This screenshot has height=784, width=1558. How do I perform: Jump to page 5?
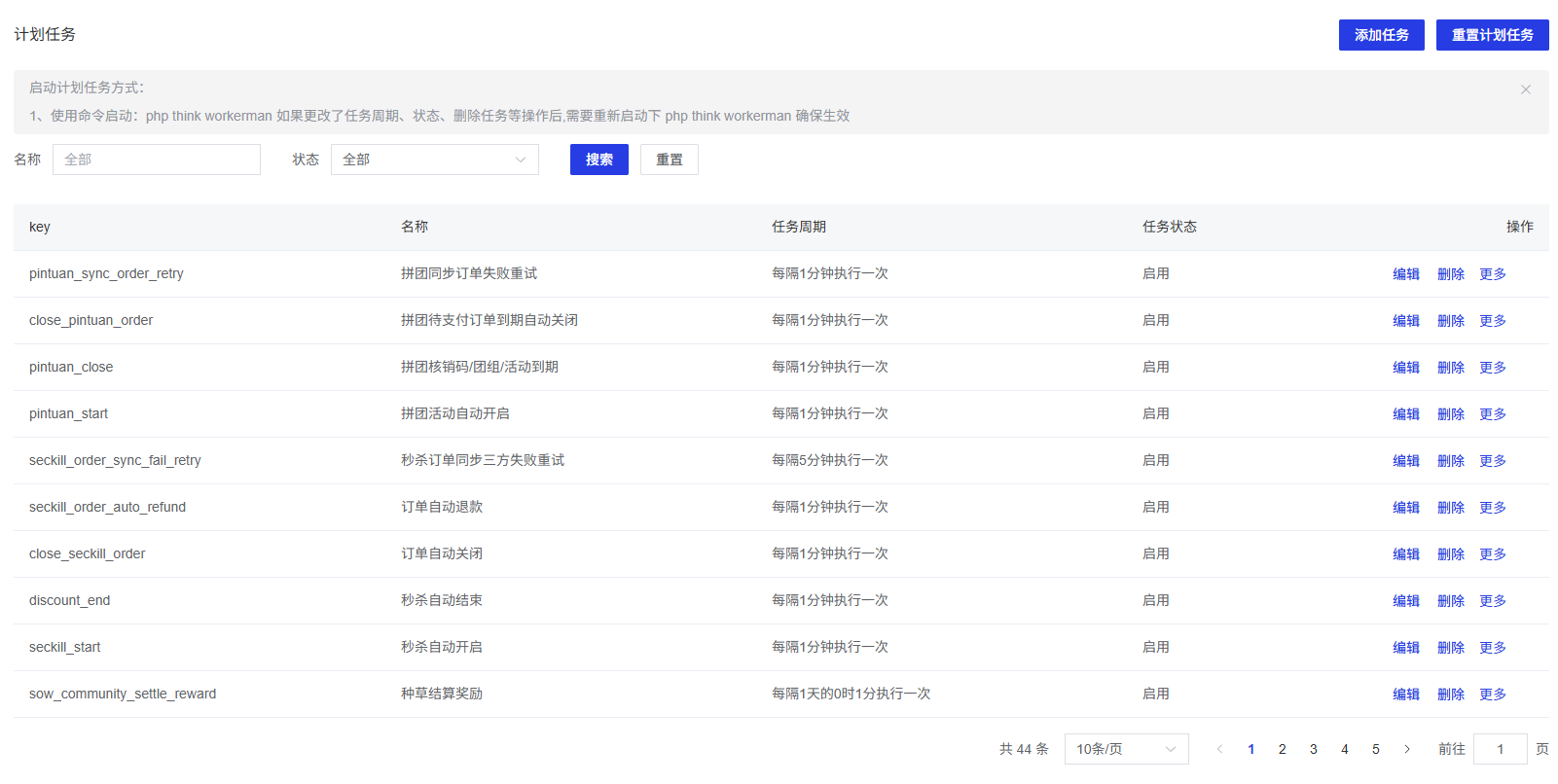[x=1375, y=749]
